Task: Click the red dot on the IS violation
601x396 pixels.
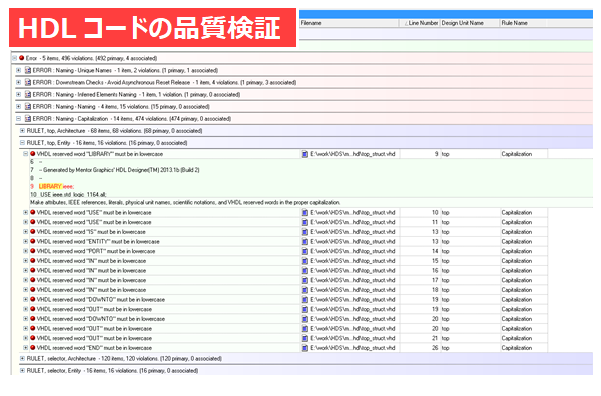Action: 33,232
